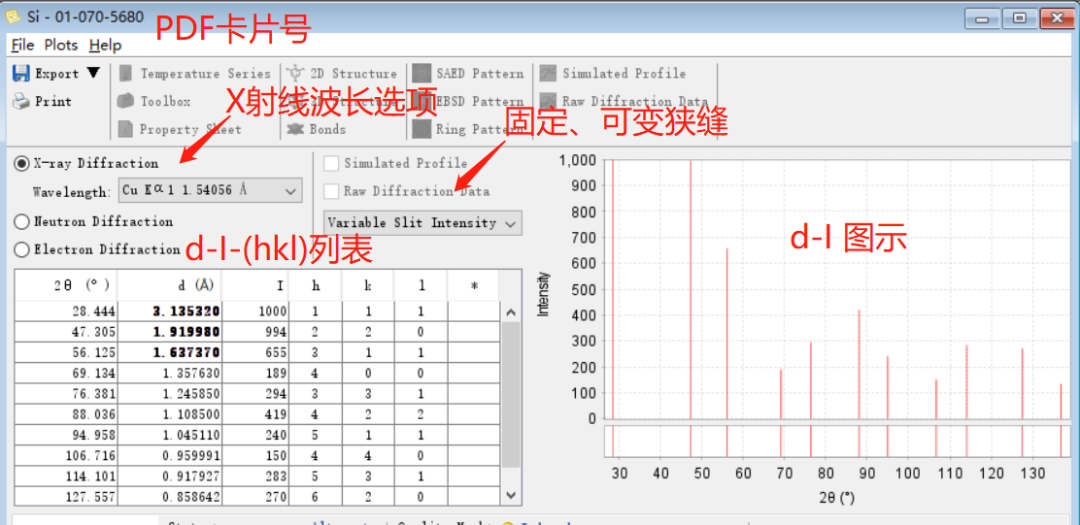Click the table vertical scrollbar thumb
The image size is (1080, 525).
click(x=510, y=395)
